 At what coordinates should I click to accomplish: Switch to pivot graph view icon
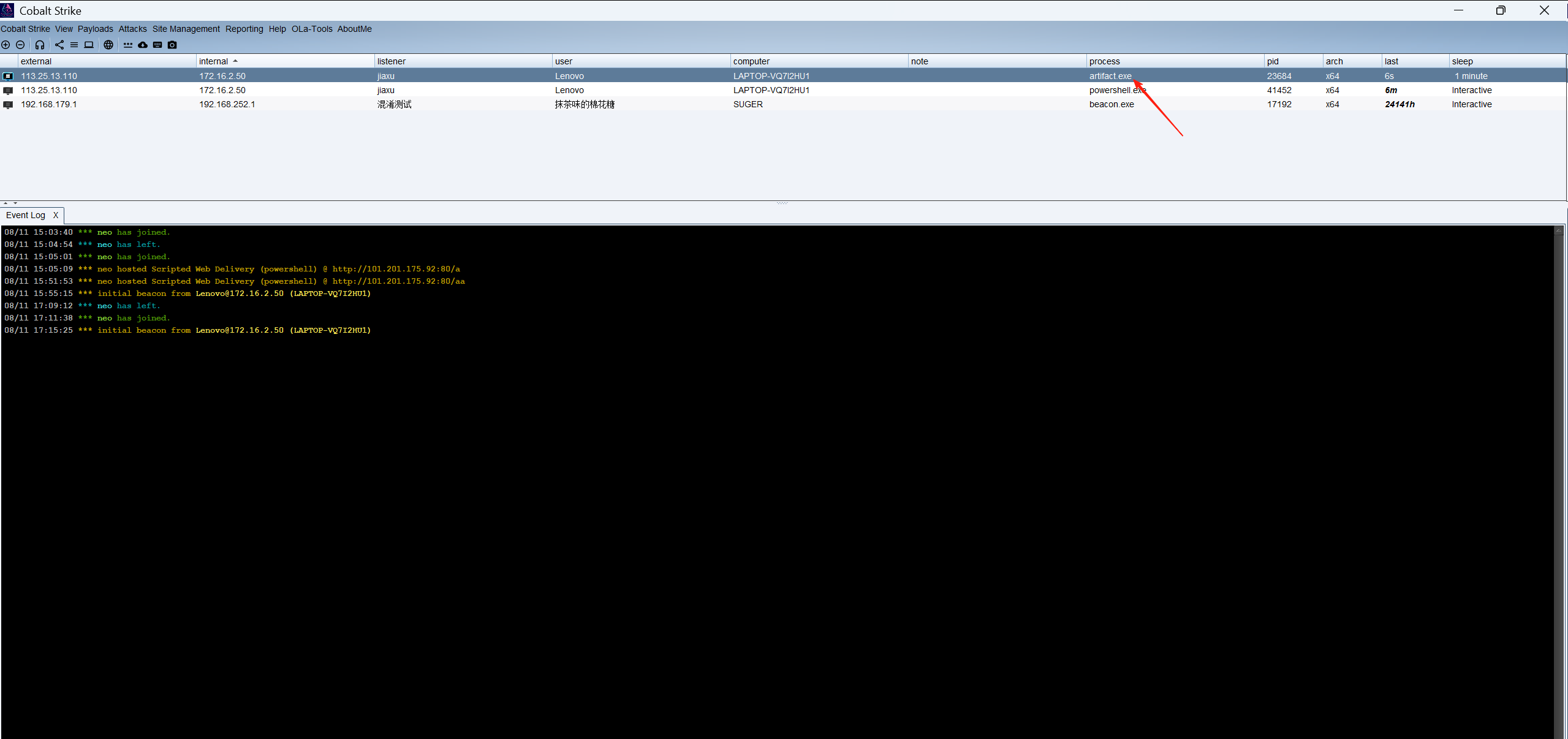[59, 45]
